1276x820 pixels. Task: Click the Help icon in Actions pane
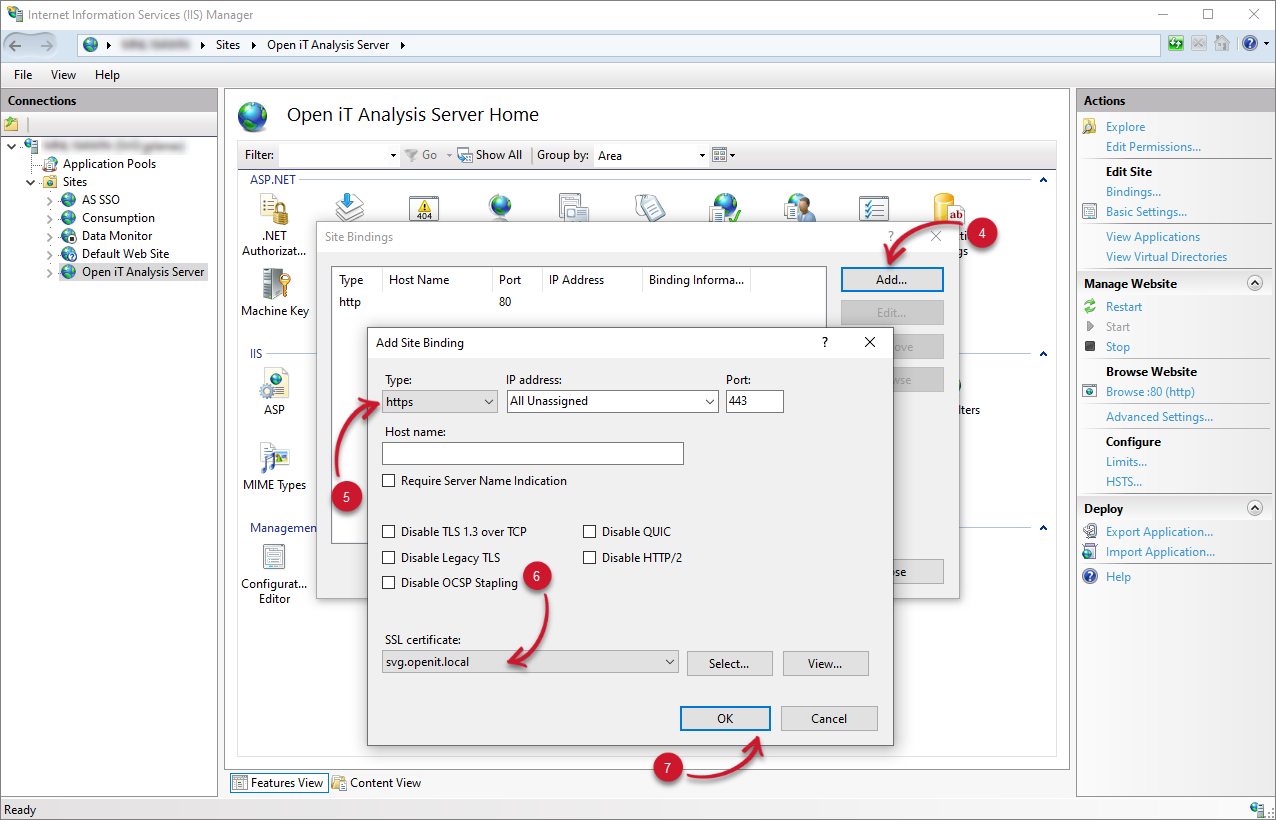(1090, 577)
